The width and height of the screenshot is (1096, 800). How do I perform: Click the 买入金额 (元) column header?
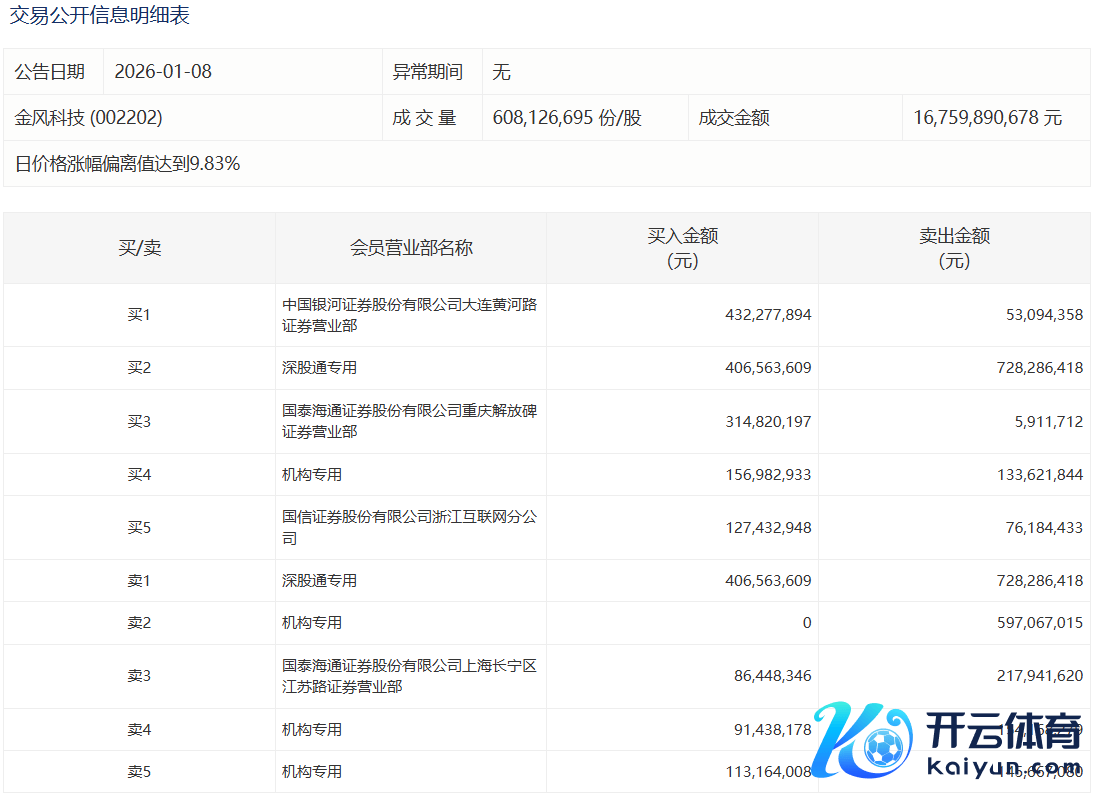tap(682, 248)
